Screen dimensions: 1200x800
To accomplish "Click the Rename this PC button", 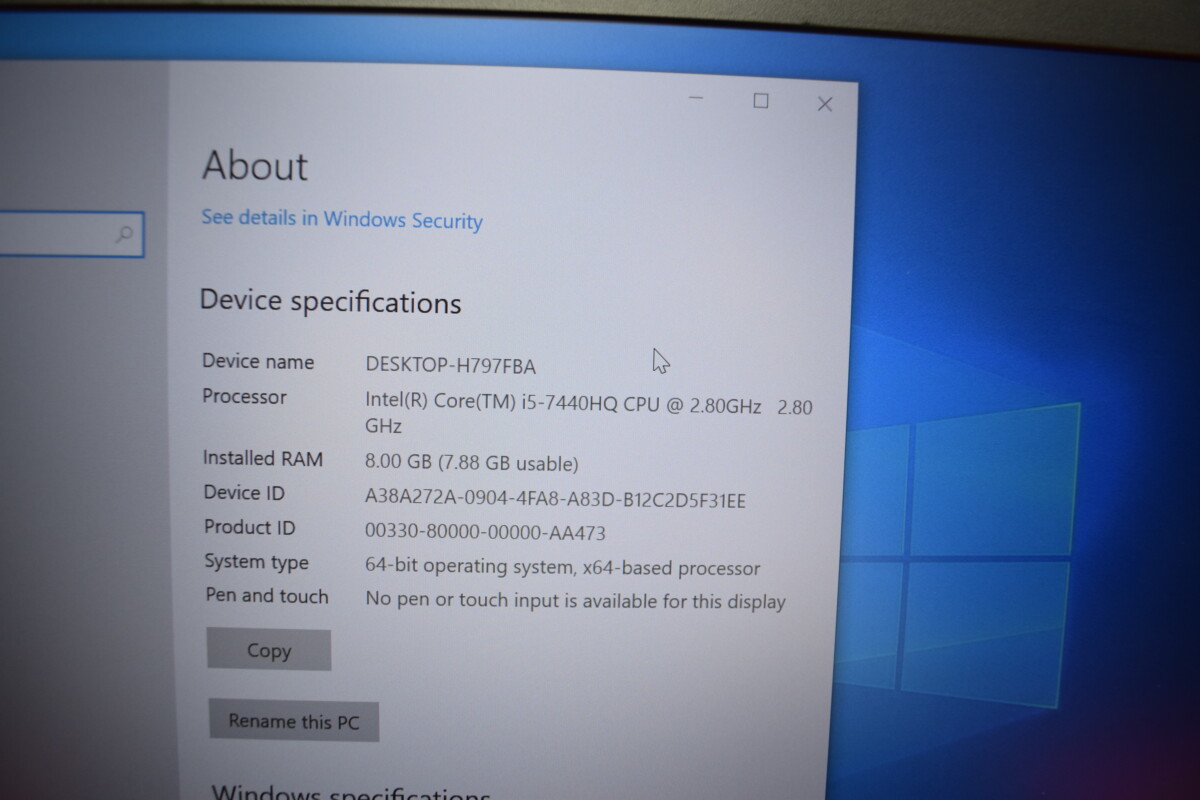I will pyautogui.click(x=294, y=720).
